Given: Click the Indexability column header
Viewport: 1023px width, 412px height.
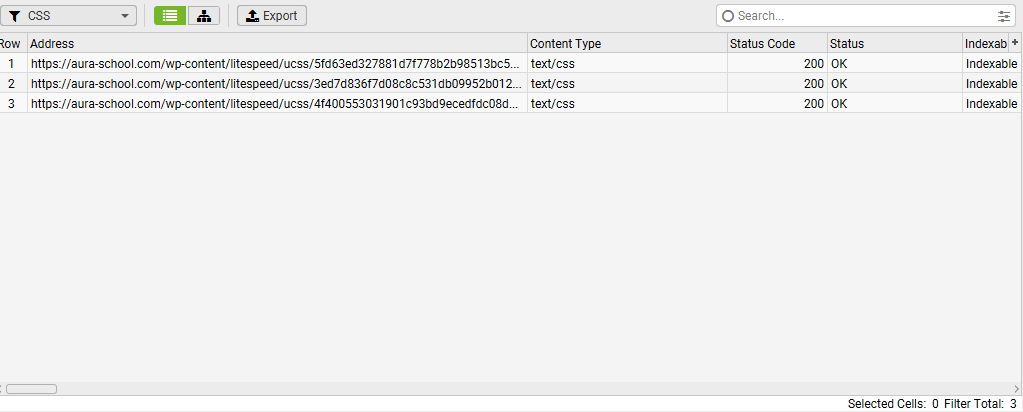Looking at the screenshot, I should (x=986, y=44).
